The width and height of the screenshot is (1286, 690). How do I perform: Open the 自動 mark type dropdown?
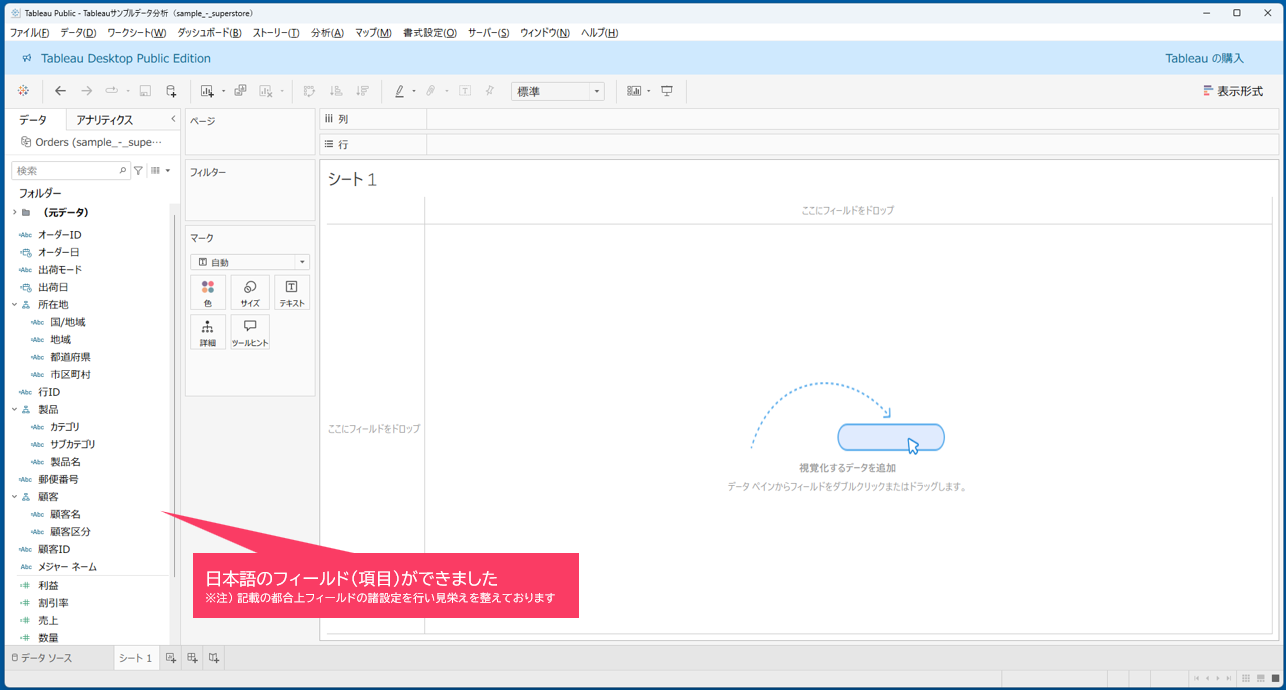(x=250, y=262)
